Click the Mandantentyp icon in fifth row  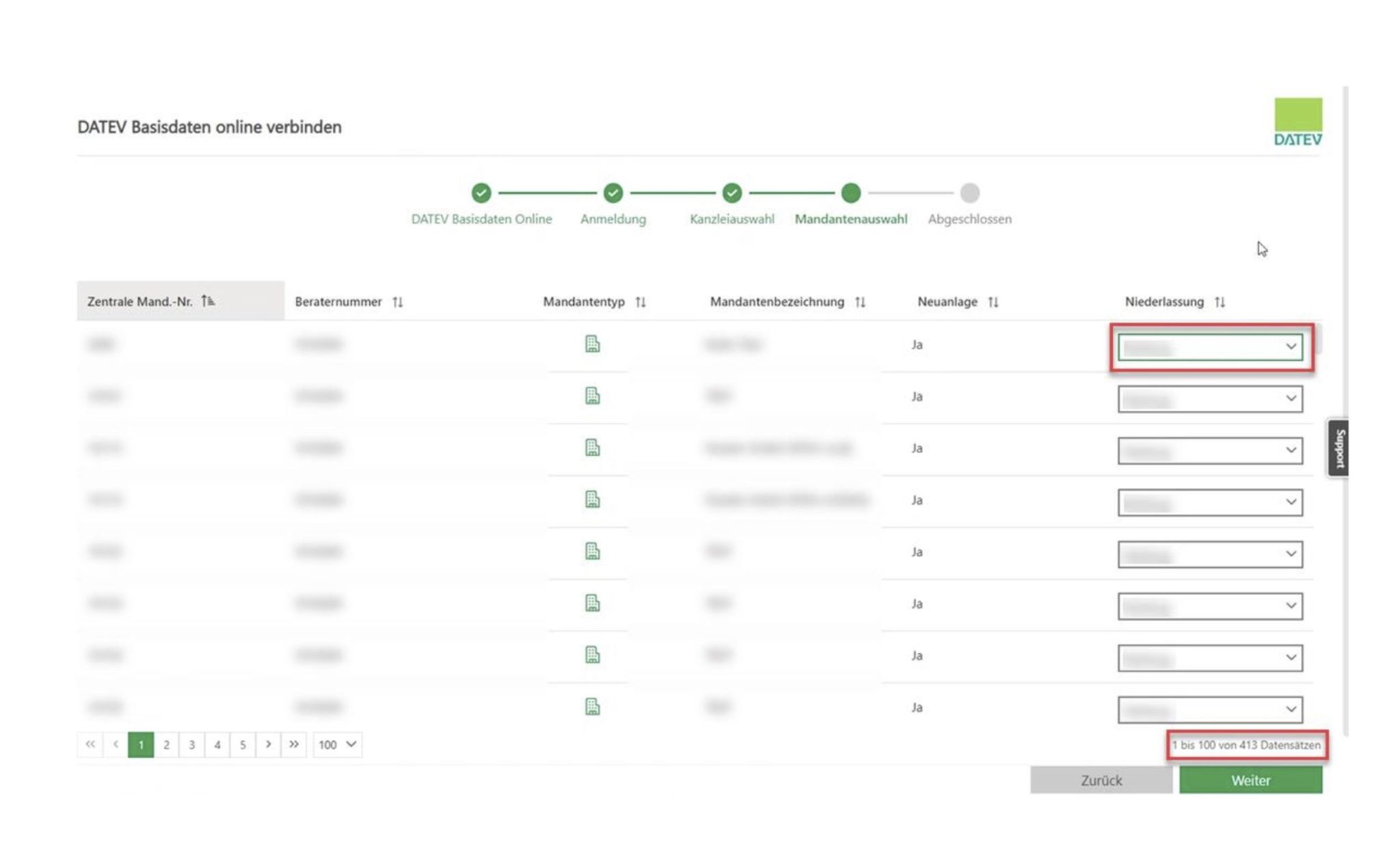(593, 551)
